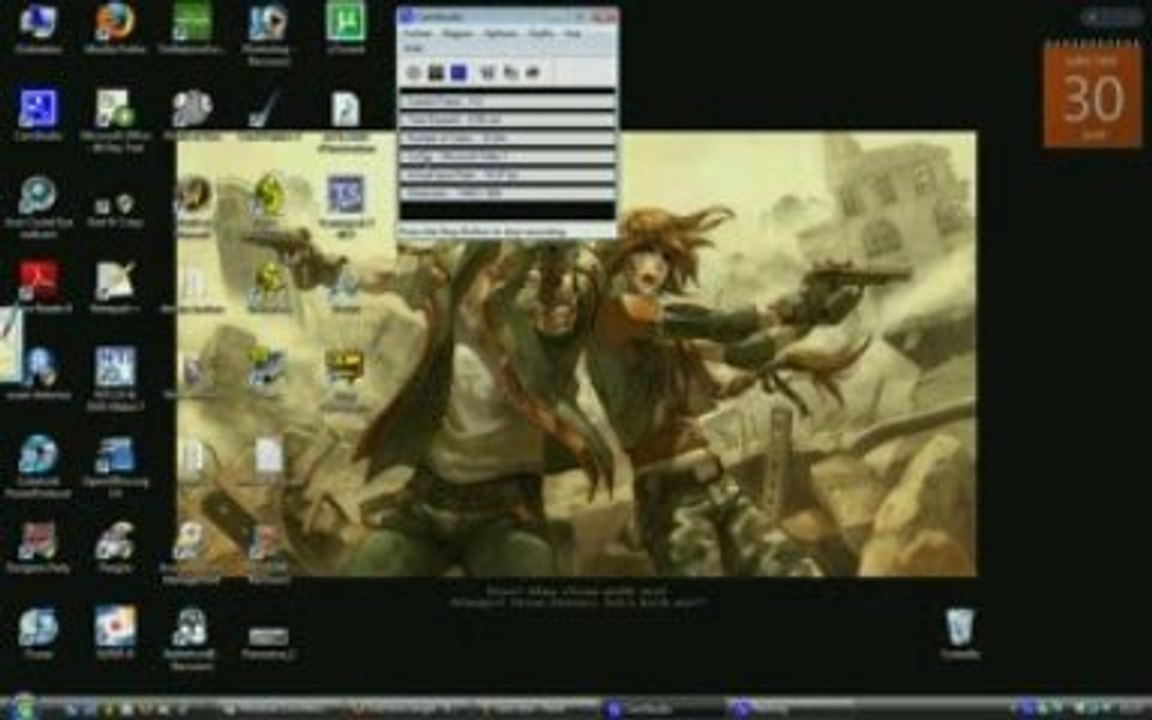Image resolution: width=1152 pixels, height=720 pixels.
Task: Open the Help menu in CamStudio
Action: [414, 48]
